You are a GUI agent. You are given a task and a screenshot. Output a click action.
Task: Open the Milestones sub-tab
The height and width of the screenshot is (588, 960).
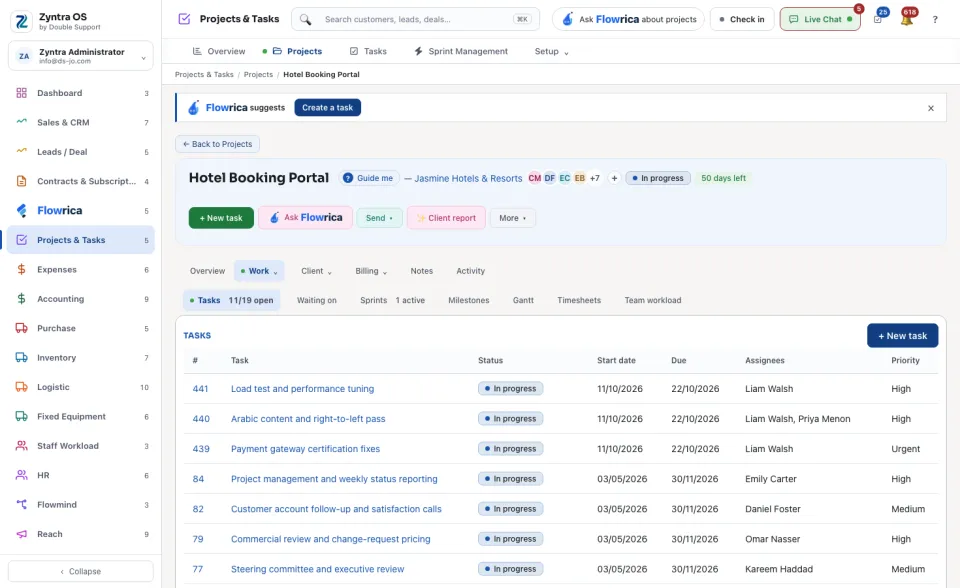coord(468,300)
